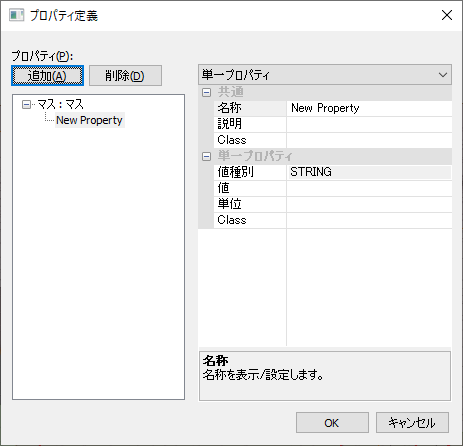Open the 単一プロパティ dropdown
The width and height of the screenshot is (463, 446).
pyautogui.click(x=325, y=75)
